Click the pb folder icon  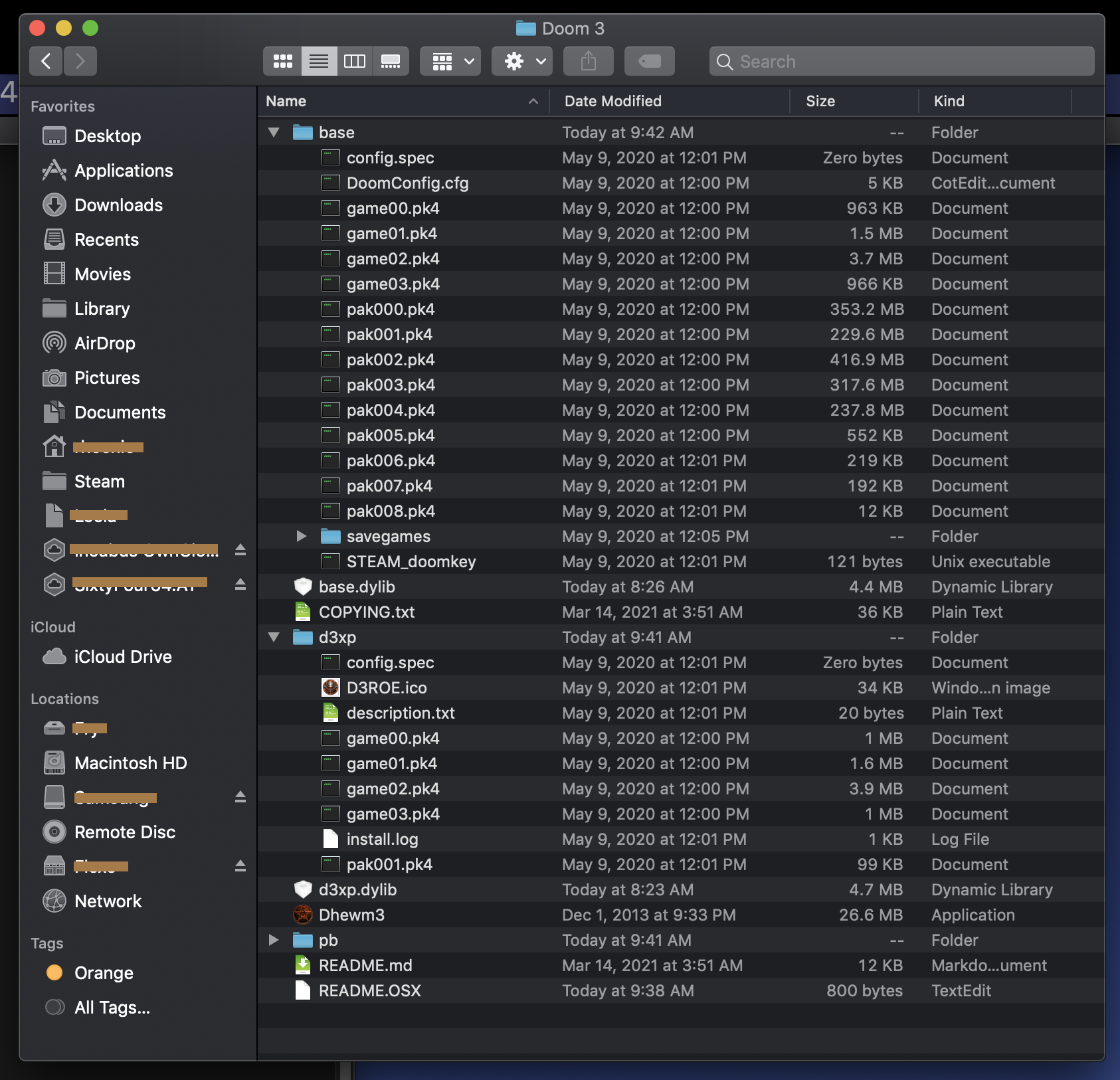[x=303, y=940]
